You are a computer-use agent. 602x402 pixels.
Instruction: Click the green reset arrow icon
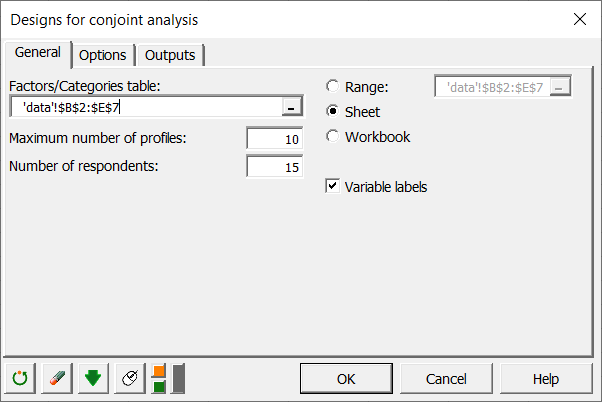click(20, 379)
